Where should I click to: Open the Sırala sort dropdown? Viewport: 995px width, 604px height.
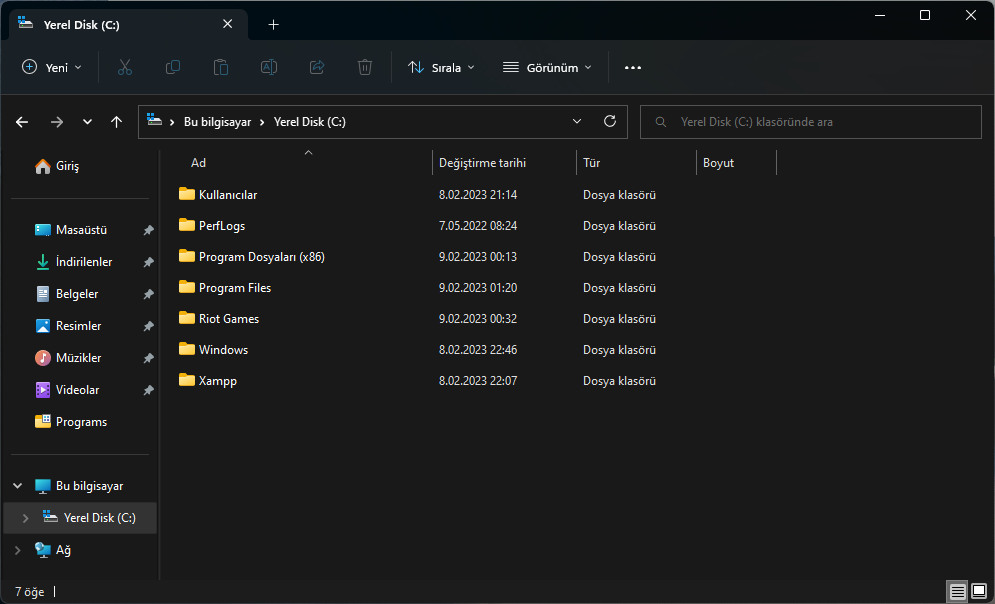click(x=441, y=67)
